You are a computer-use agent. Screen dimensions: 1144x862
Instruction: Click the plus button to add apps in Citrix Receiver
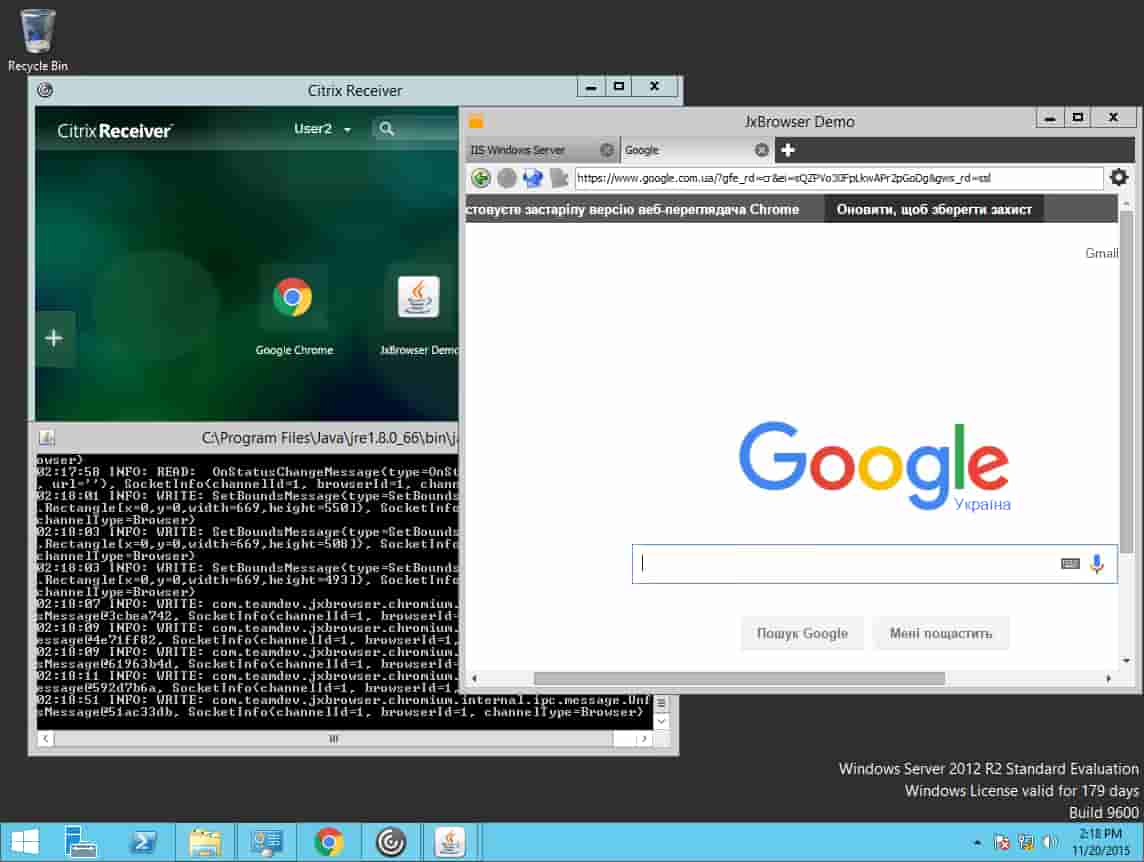click(53, 338)
